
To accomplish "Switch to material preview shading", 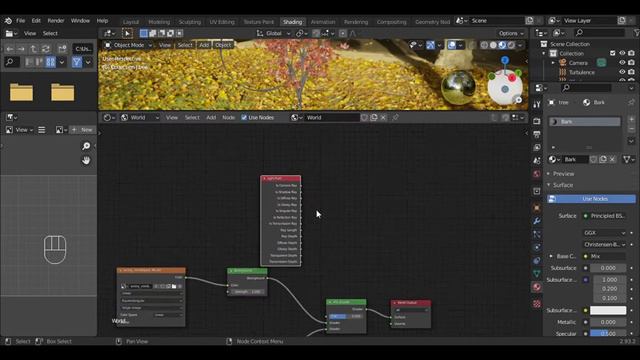I will (502, 45).
